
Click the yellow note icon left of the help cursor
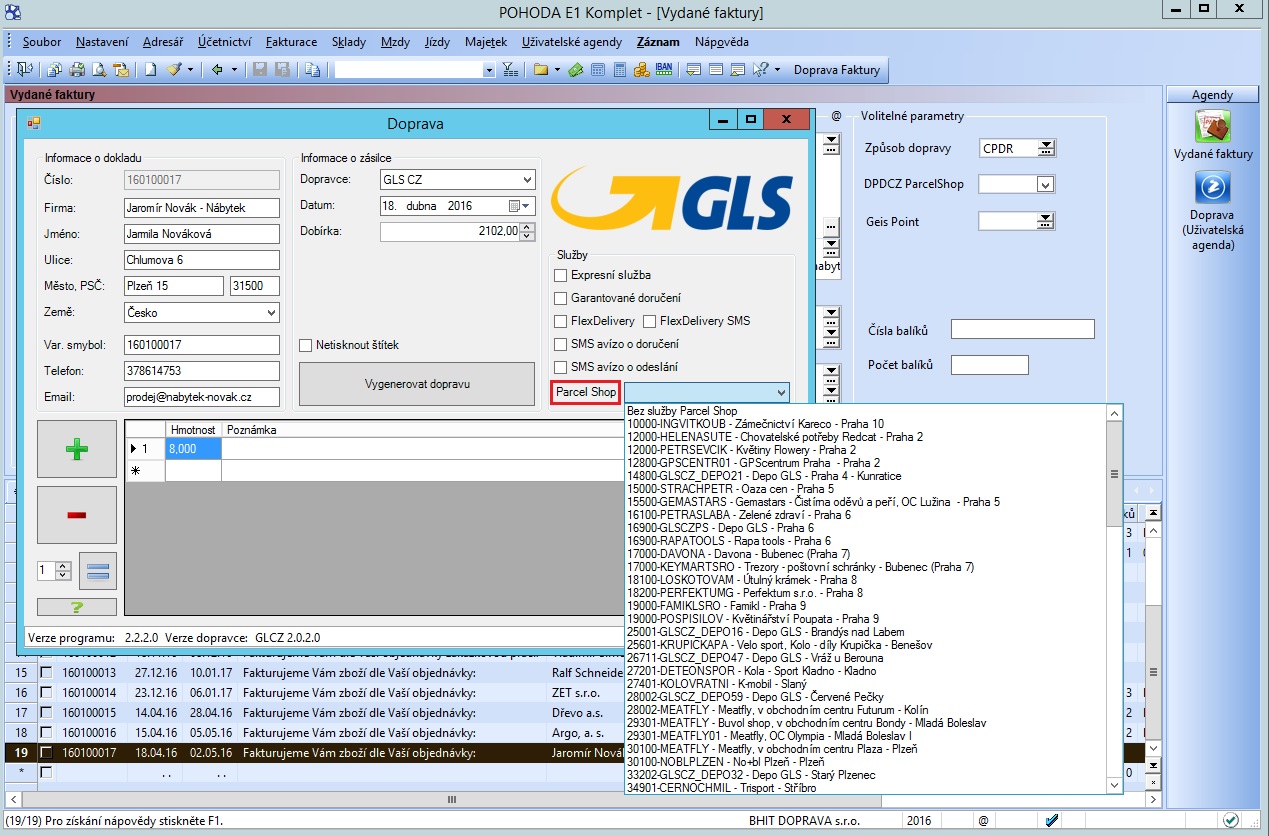point(738,70)
